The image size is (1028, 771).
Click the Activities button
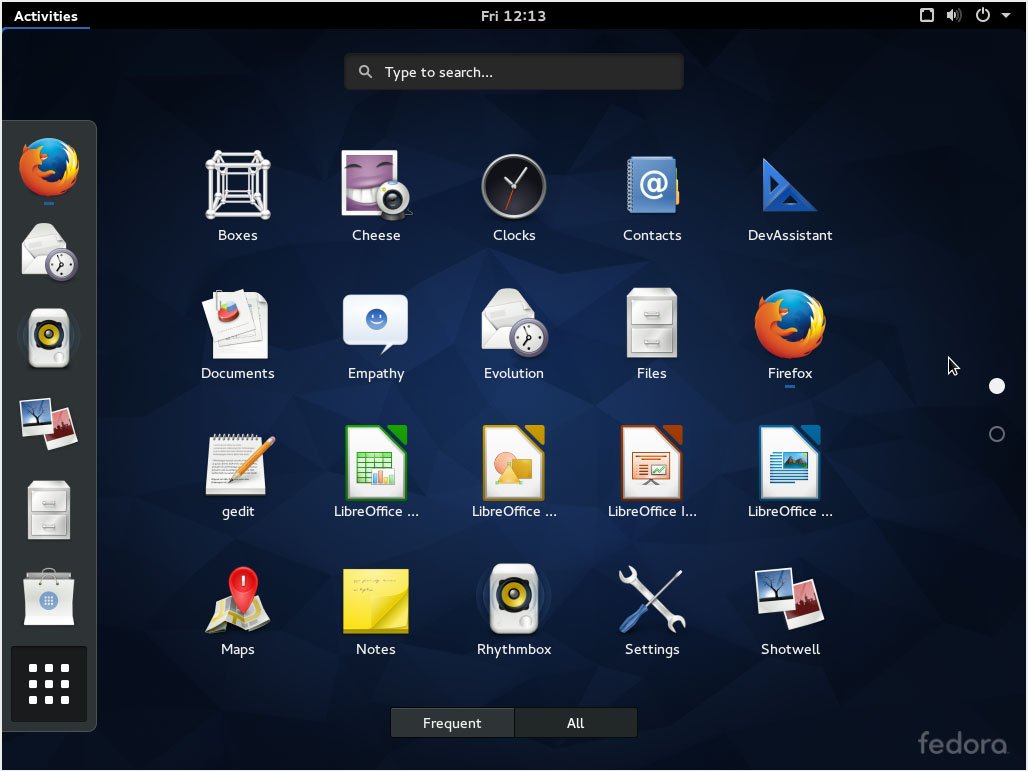[x=46, y=16]
